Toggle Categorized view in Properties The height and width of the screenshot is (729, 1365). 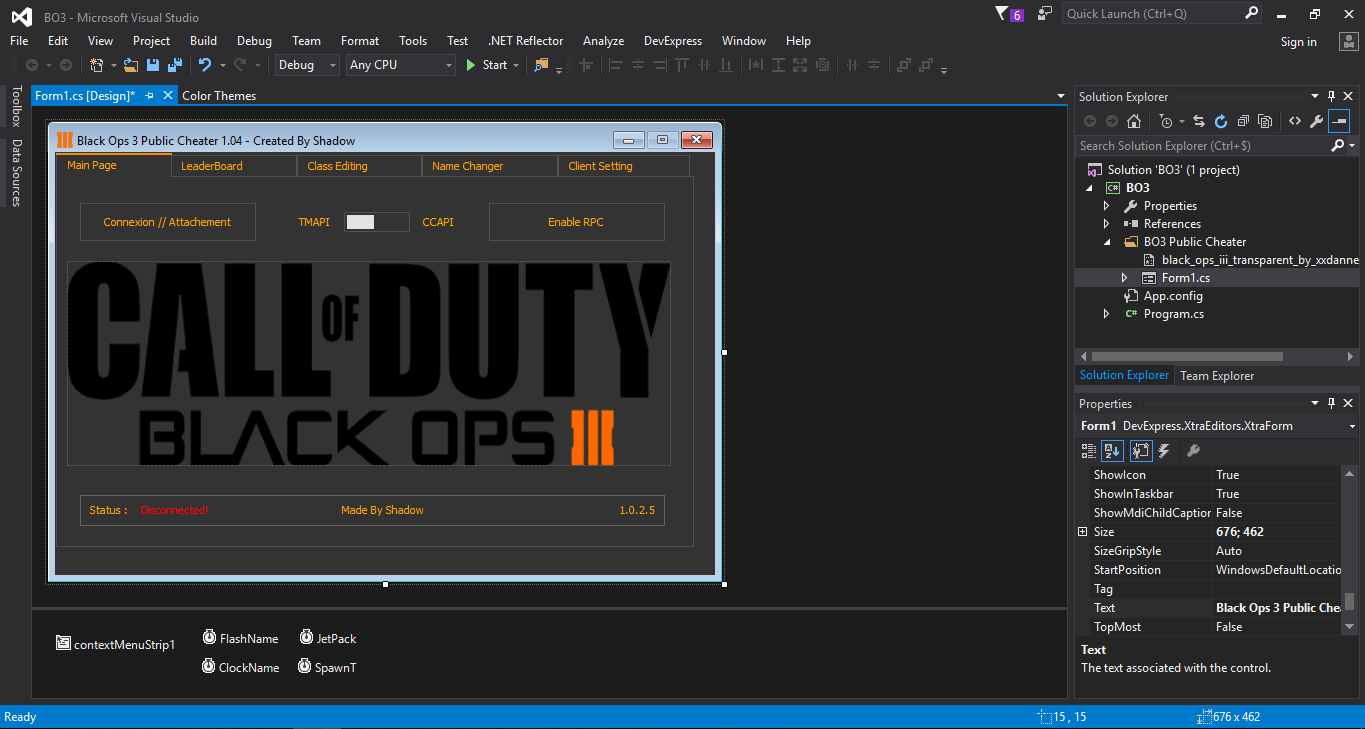1089,451
